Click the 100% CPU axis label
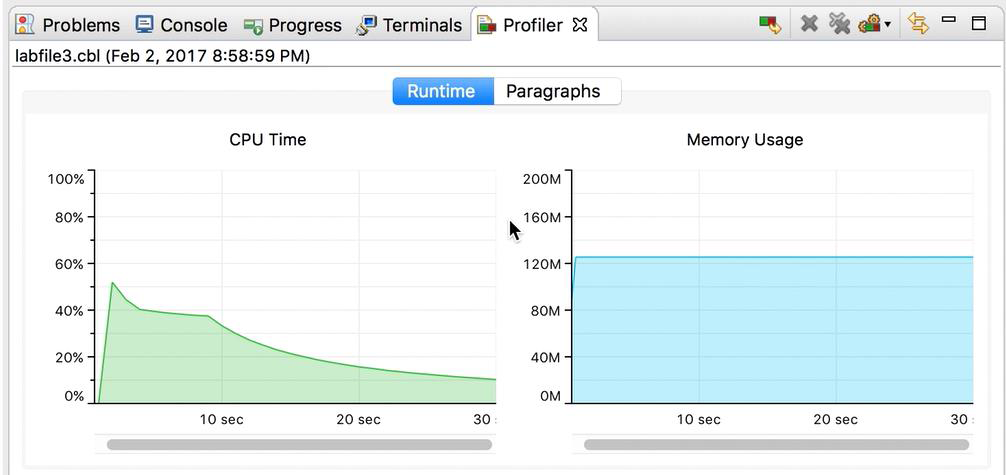The width and height of the screenshot is (1006, 475). 65,179
